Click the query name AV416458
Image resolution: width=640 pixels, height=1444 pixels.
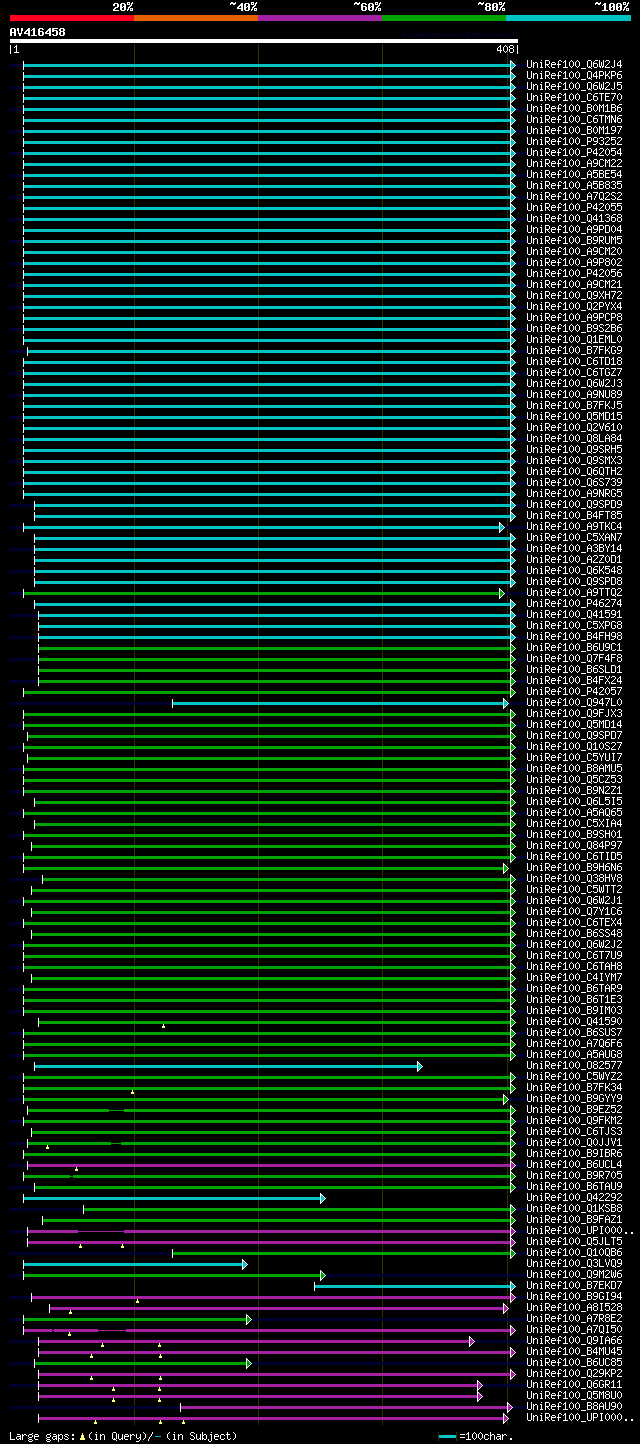38,32
